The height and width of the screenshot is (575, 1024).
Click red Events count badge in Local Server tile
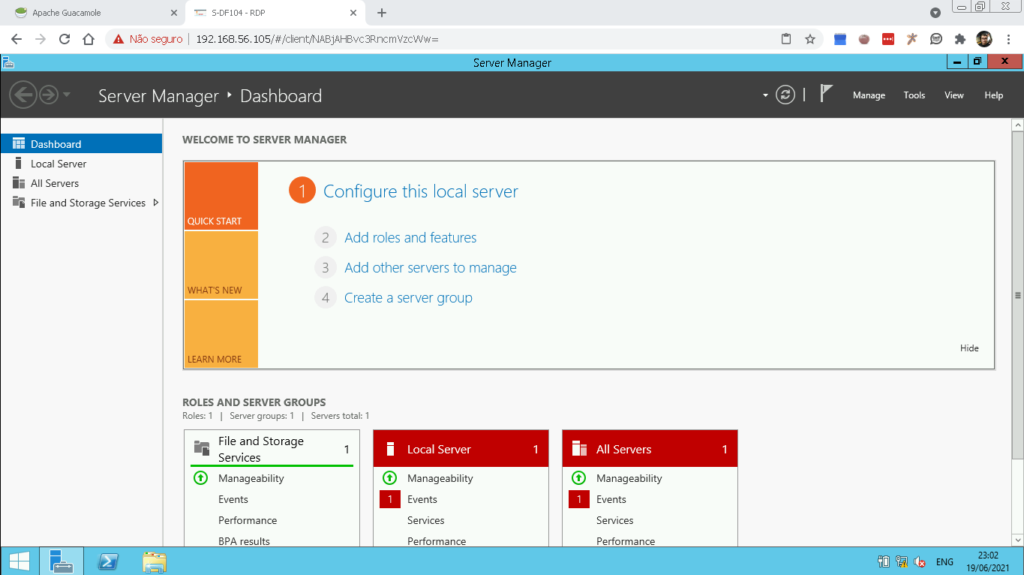coord(390,499)
